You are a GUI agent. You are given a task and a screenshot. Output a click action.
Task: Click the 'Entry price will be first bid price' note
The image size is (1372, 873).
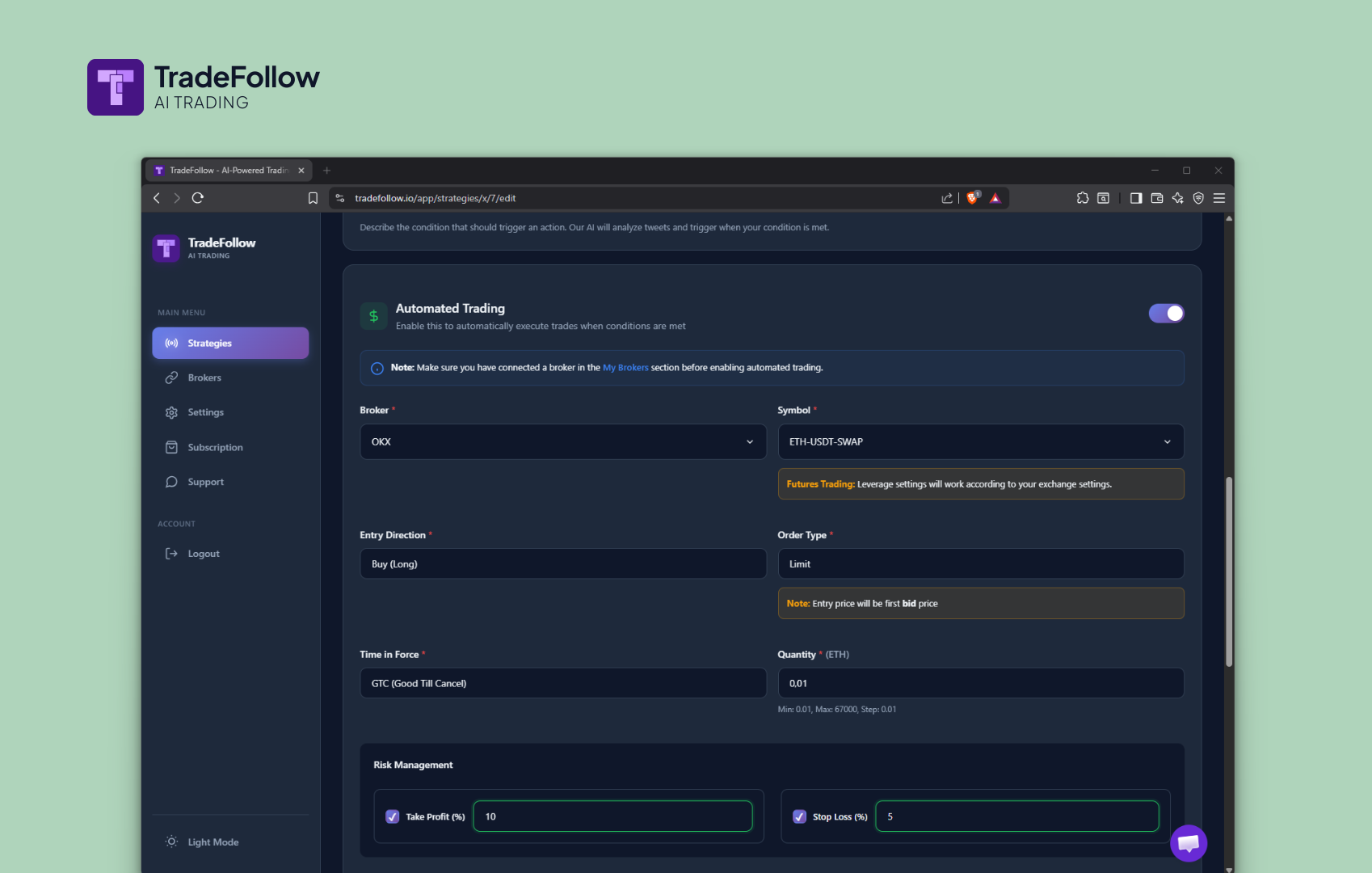point(981,604)
